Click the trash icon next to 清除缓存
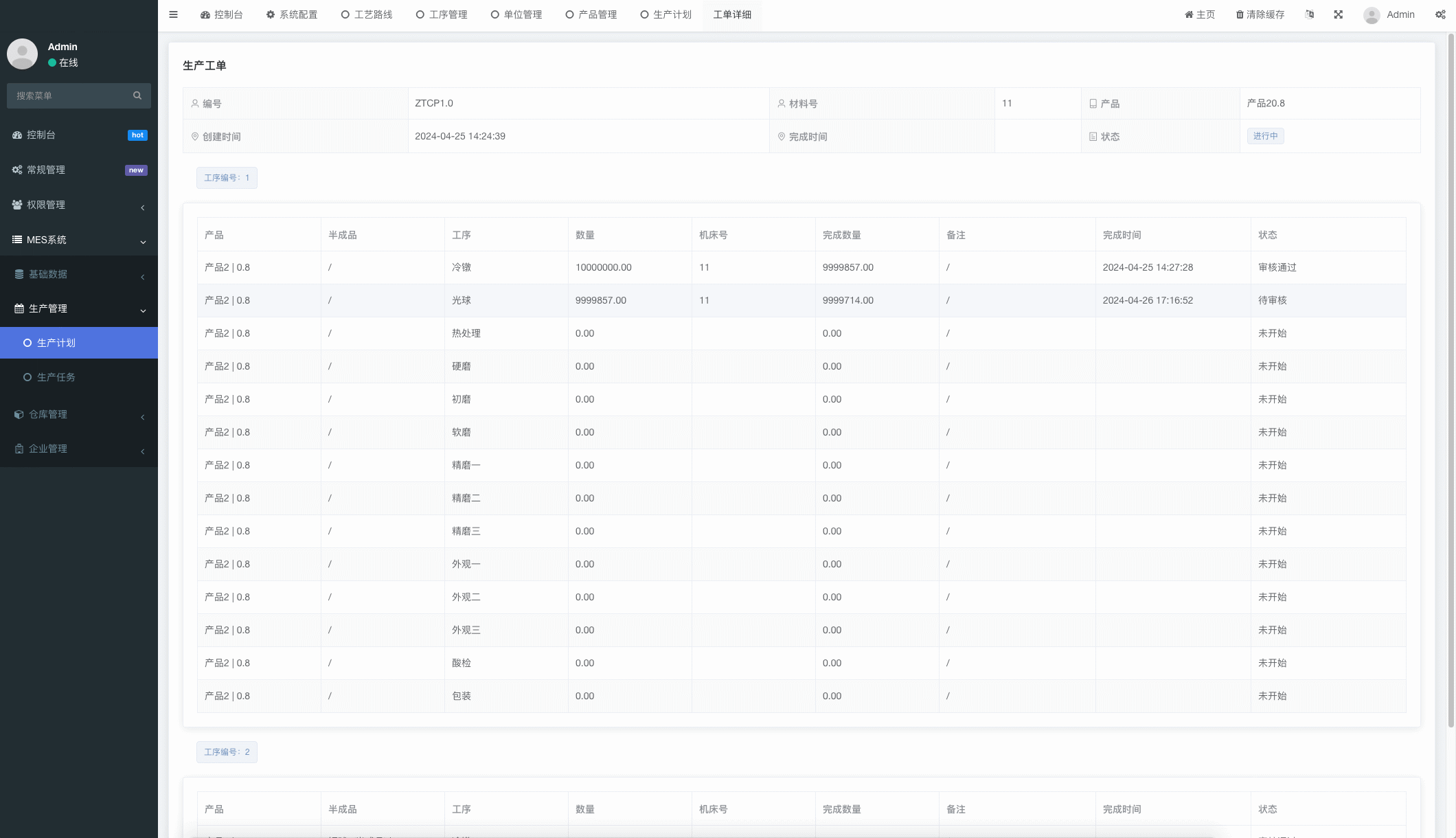Viewport: 1456px width, 838px height. [1240, 14]
